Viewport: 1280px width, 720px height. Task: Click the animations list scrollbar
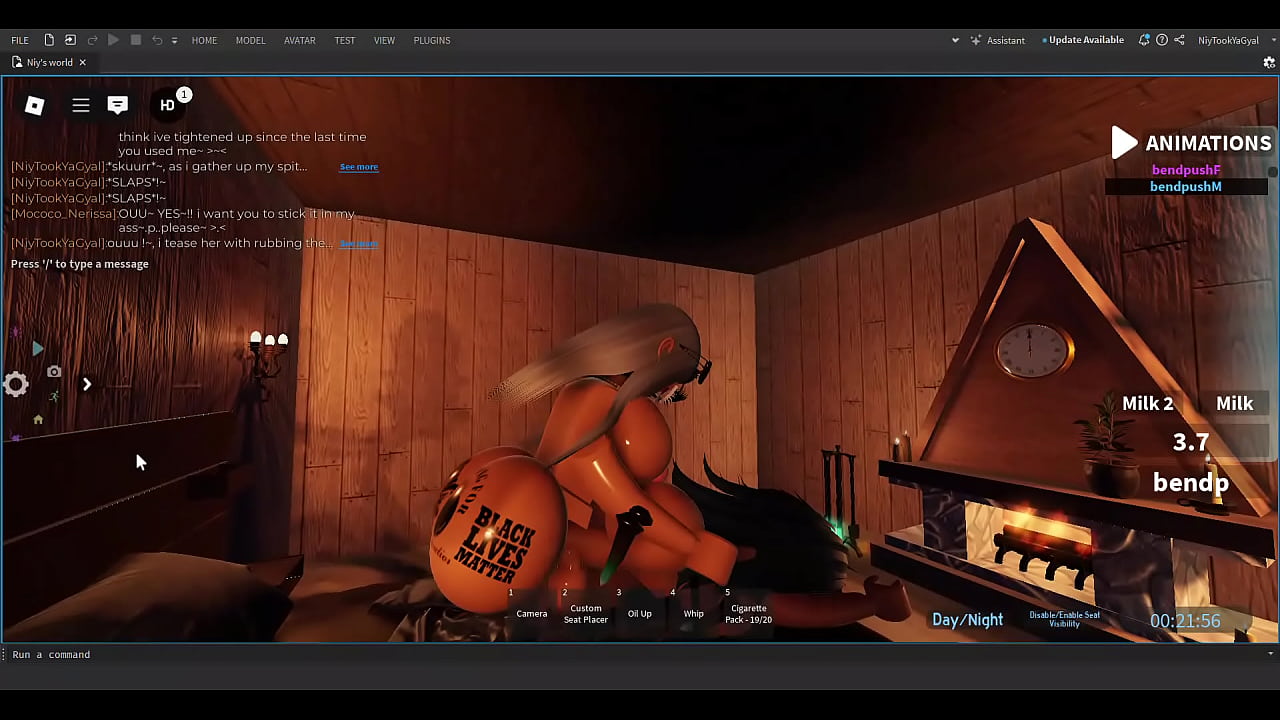pyautogui.click(x=1273, y=172)
